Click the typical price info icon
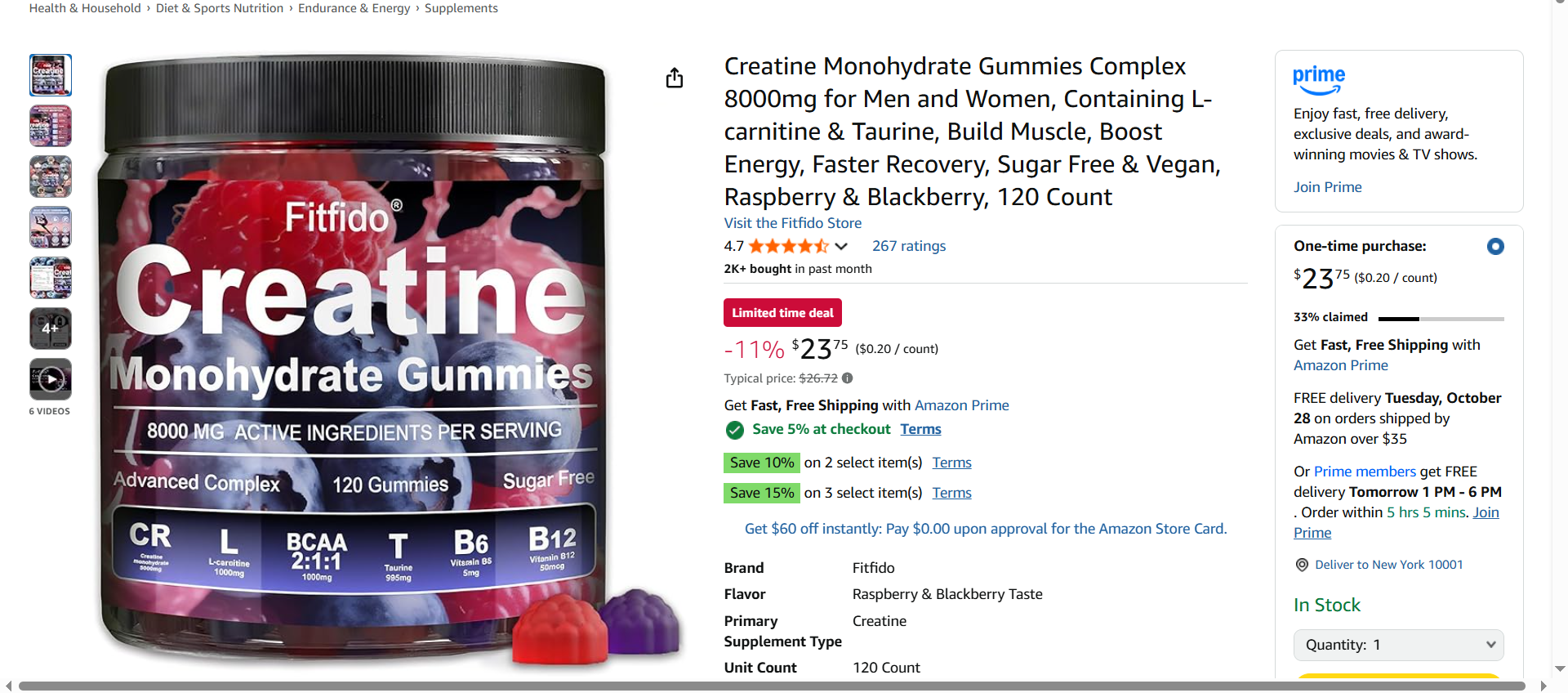1568x693 pixels. [x=848, y=378]
